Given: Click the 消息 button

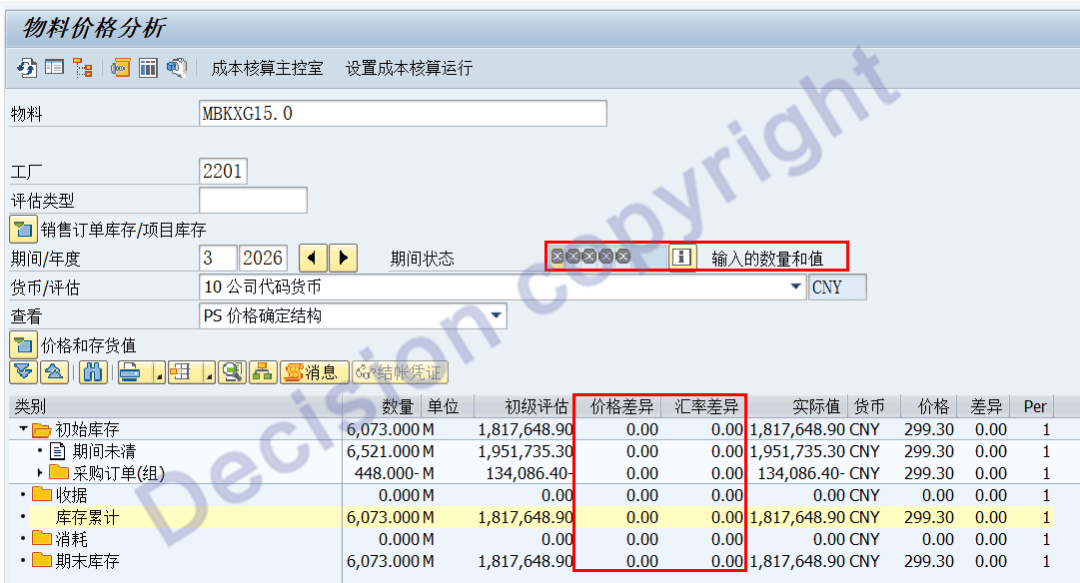Looking at the screenshot, I should (314, 373).
